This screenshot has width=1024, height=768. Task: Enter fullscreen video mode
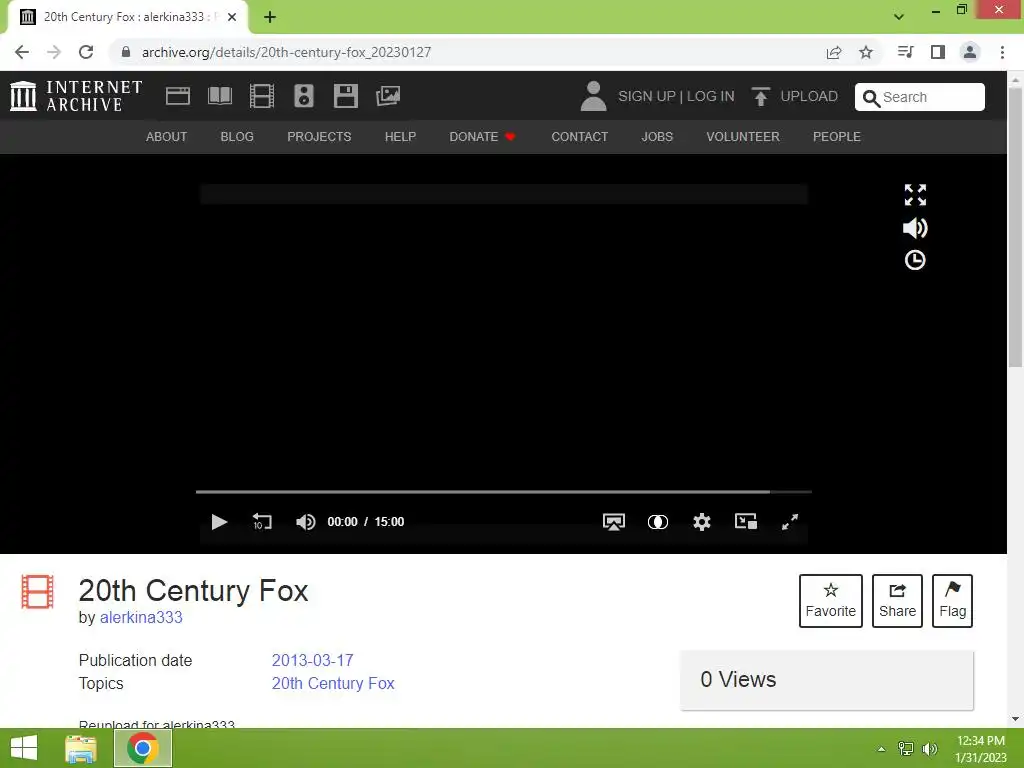coord(790,522)
